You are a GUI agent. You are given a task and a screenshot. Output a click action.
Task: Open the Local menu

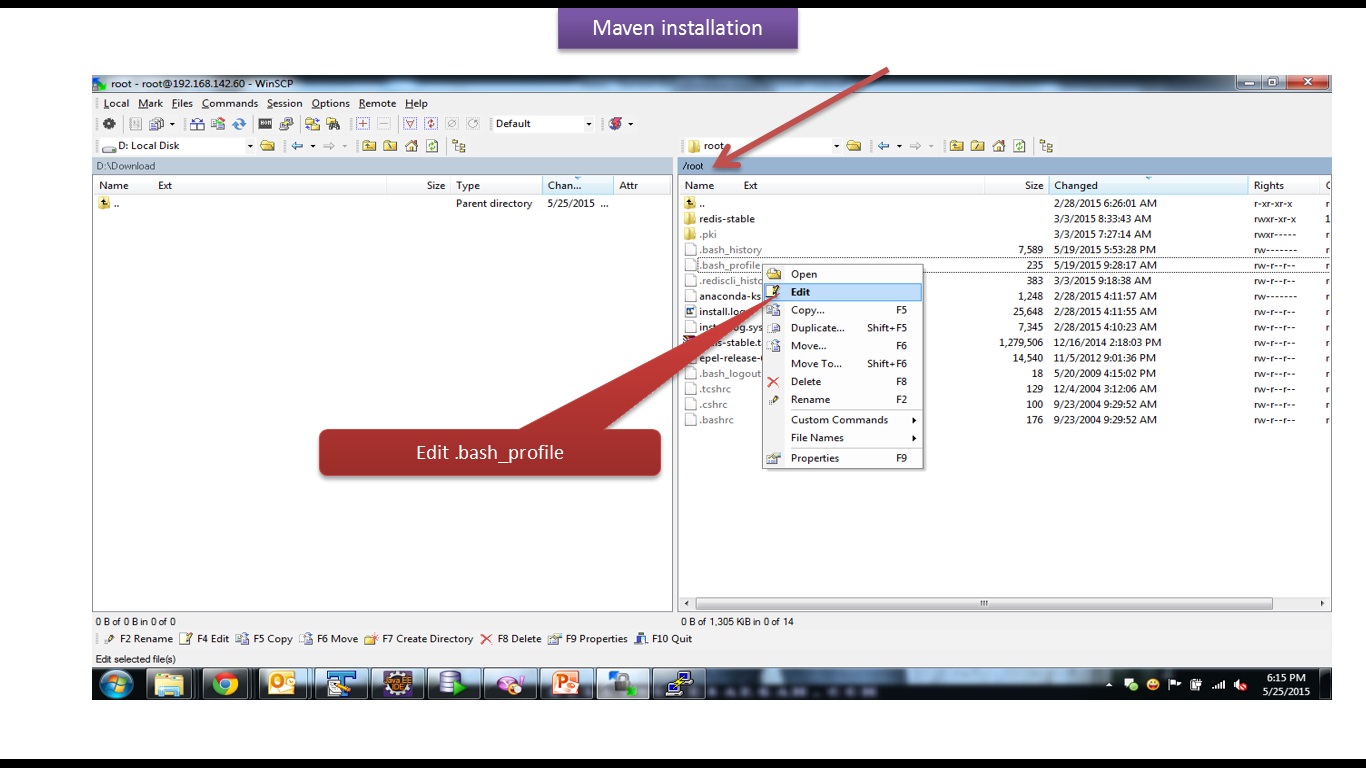point(116,103)
